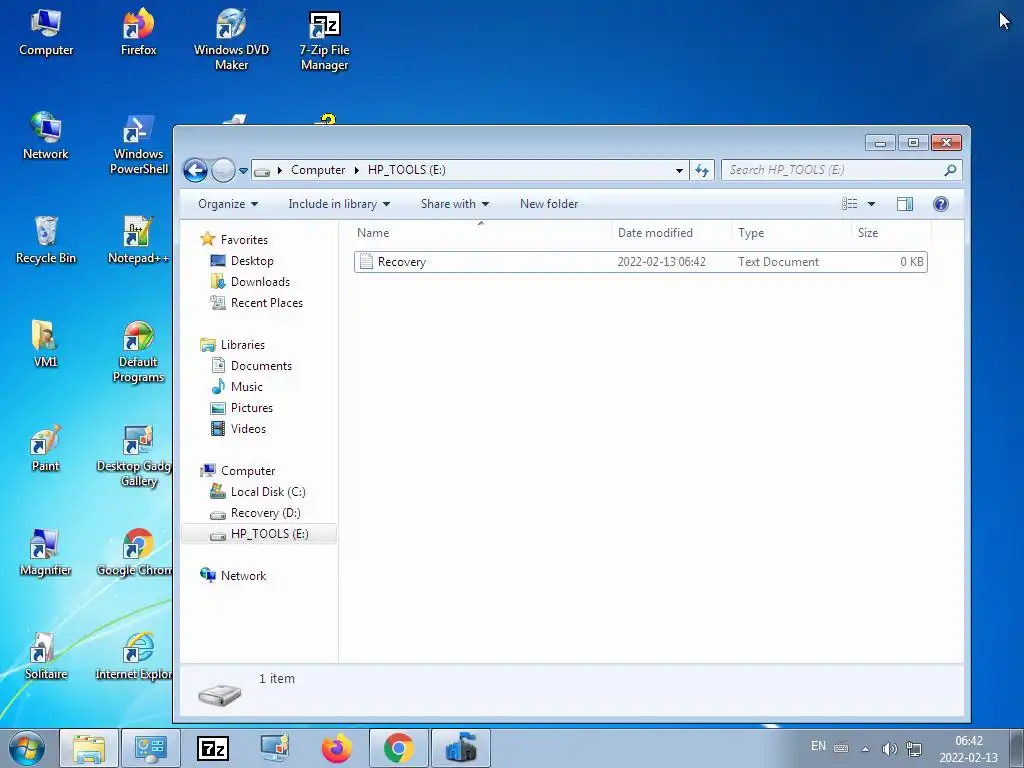This screenshot has width=1024, height=768.
Task: Open the address bar history dropdown
Action: tap(679, 170)
